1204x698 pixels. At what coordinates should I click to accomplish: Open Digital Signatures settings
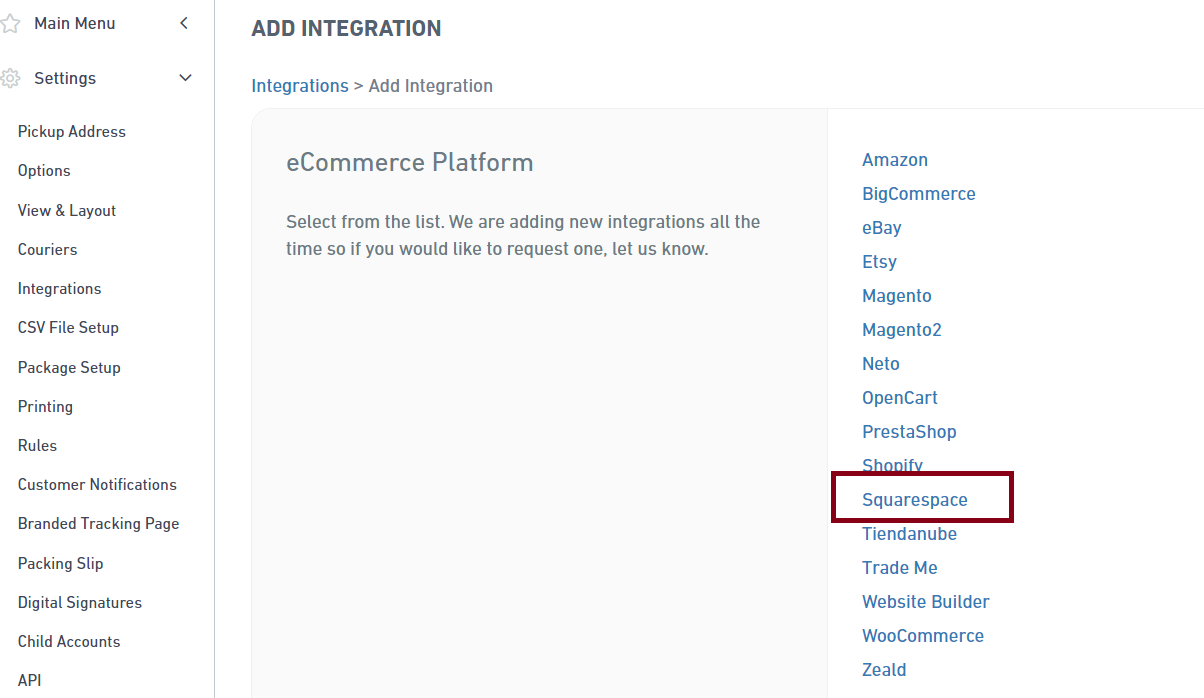[x=80, y=603]
